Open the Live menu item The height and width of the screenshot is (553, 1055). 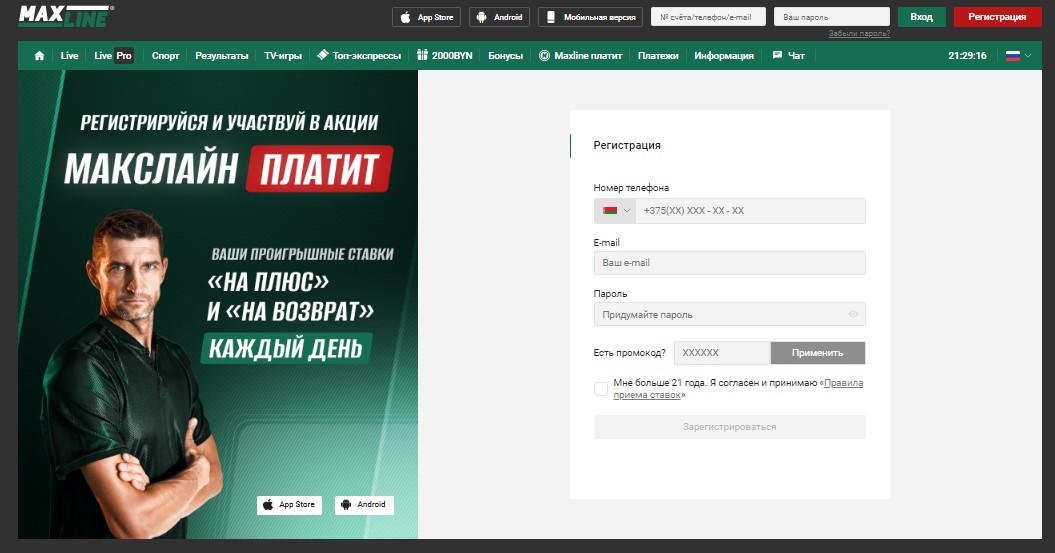point(69,56)
